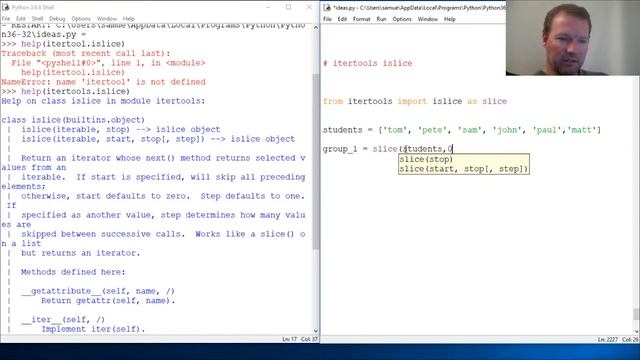Click the 'pete' string in students list
640x360 pixels.
(x=433, y=130)
